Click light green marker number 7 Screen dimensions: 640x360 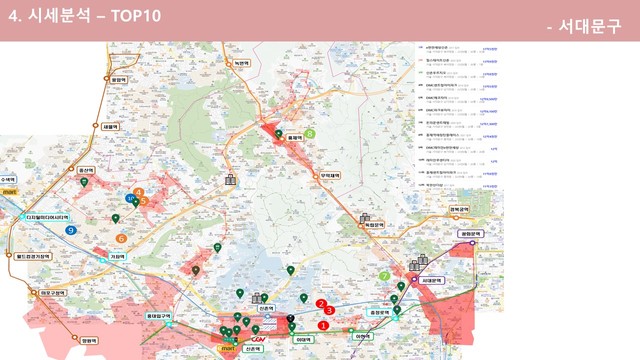point(384,276)
